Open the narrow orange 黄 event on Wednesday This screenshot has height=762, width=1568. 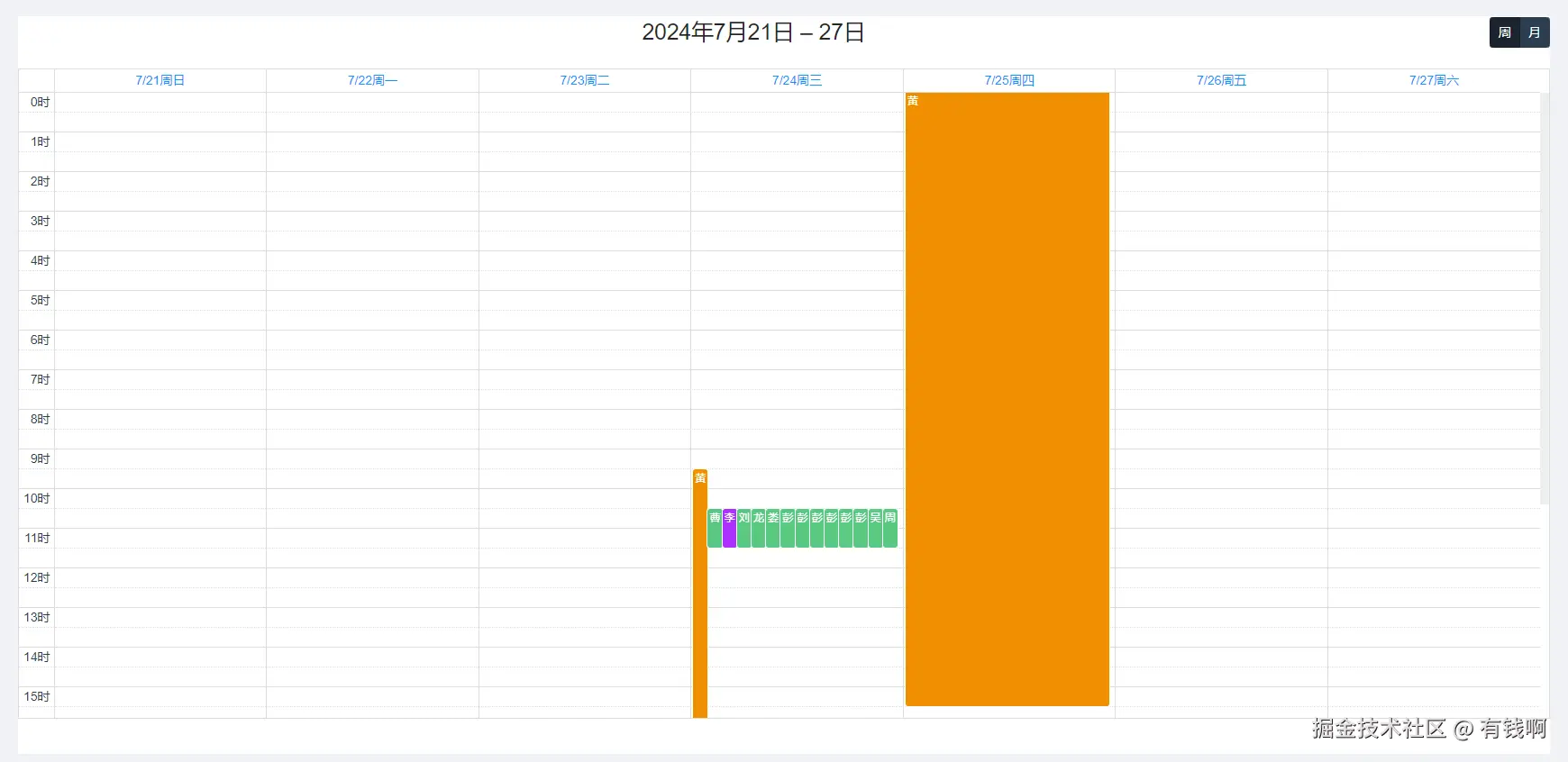tap(700, 594)
